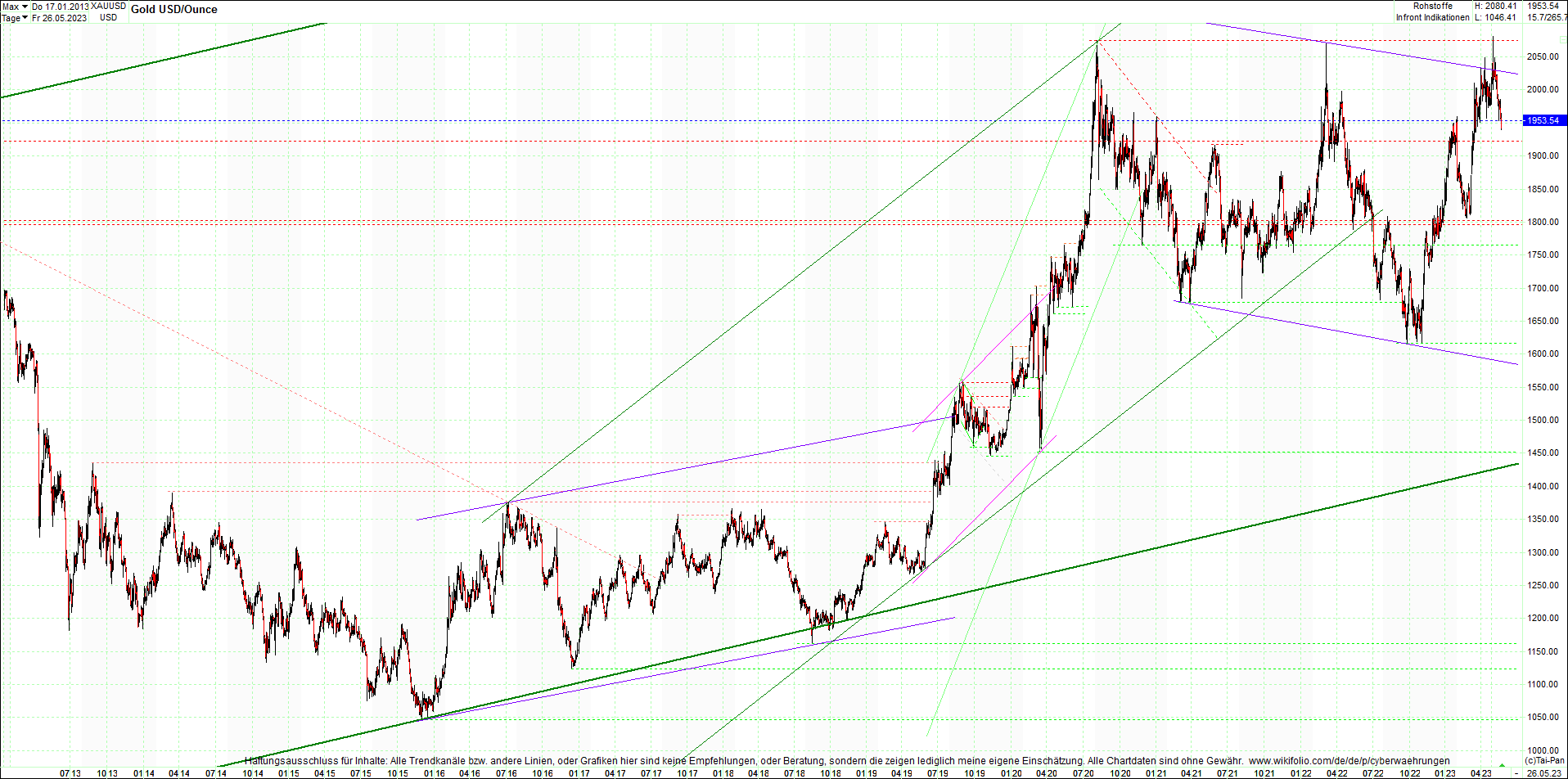Click the 1000.00 price axis label
1568x779 pixels.
[1543, 750]
